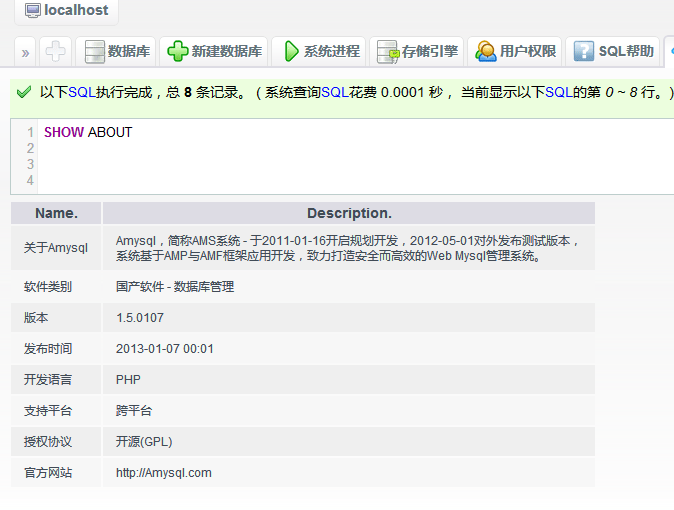Expand the toolbar with the » arrow
The height and width of the screenshot is (510, 674).
click(25, 51)
